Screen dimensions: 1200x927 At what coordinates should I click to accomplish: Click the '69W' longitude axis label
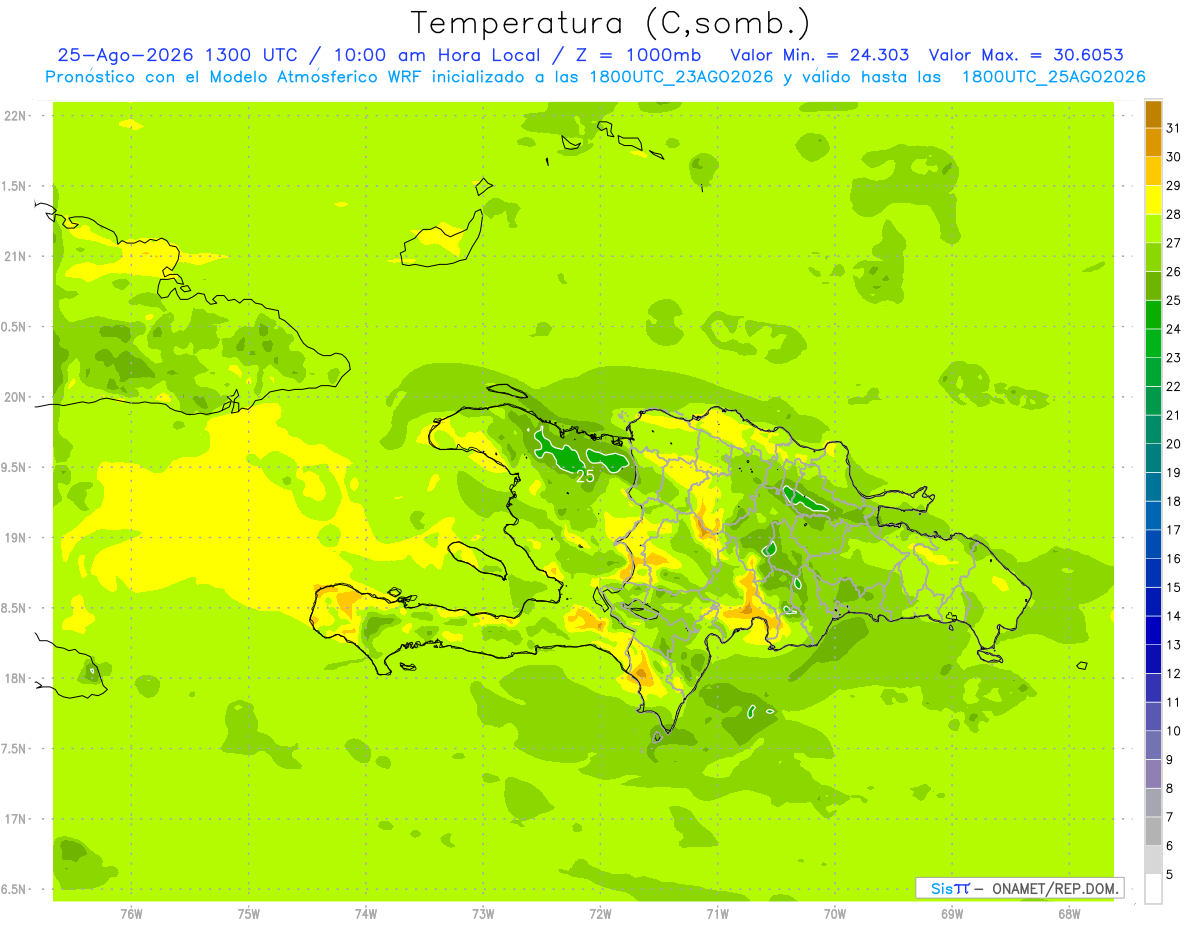point(952,913)
